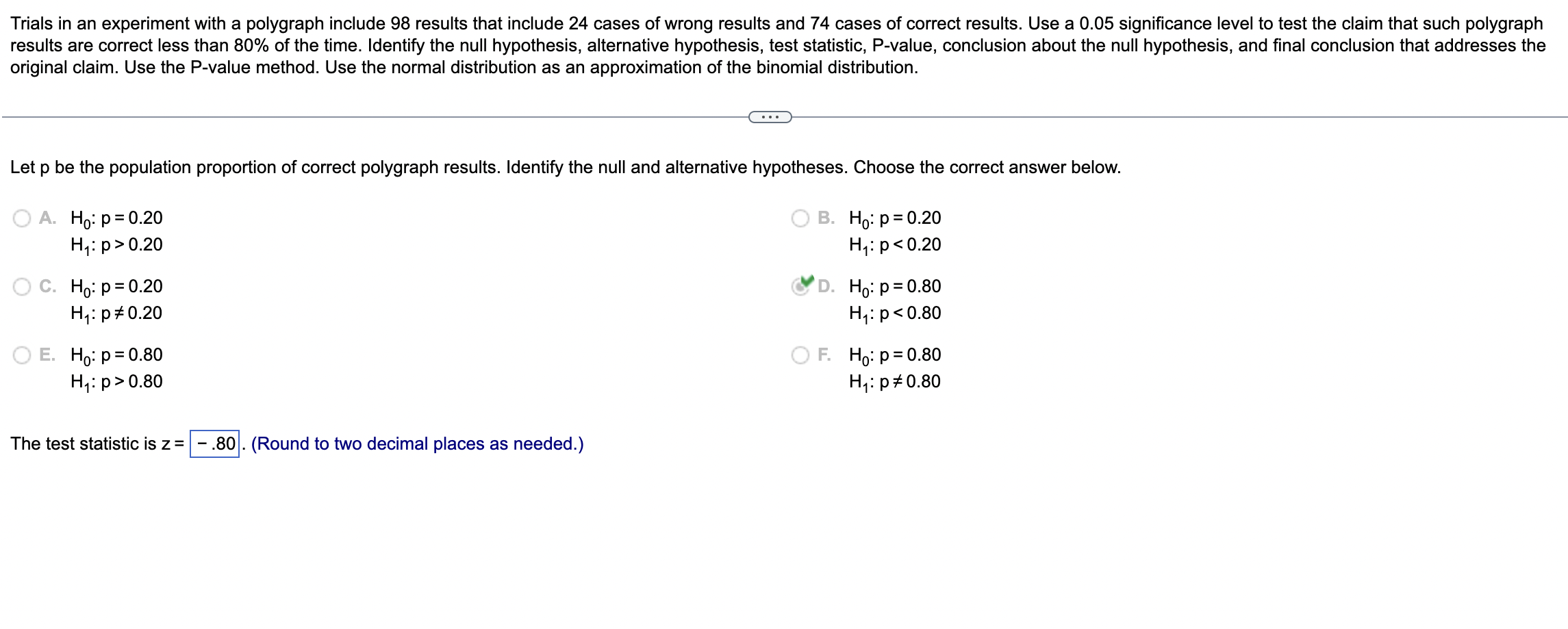The image size is (1568, 629).
Task: Select answer option A with H1: p > 0.20
Action: tap(21, 218)
